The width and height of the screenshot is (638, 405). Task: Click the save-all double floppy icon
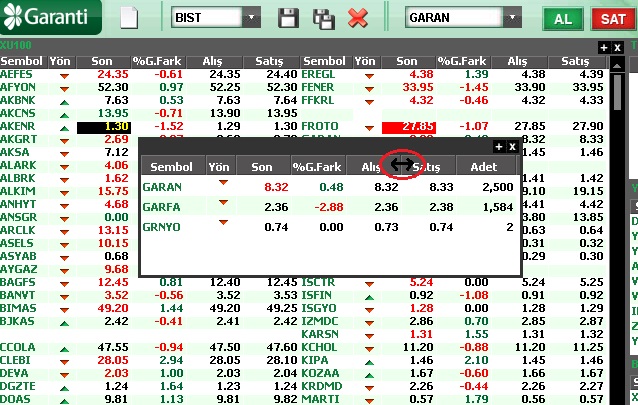coord(323,19)
